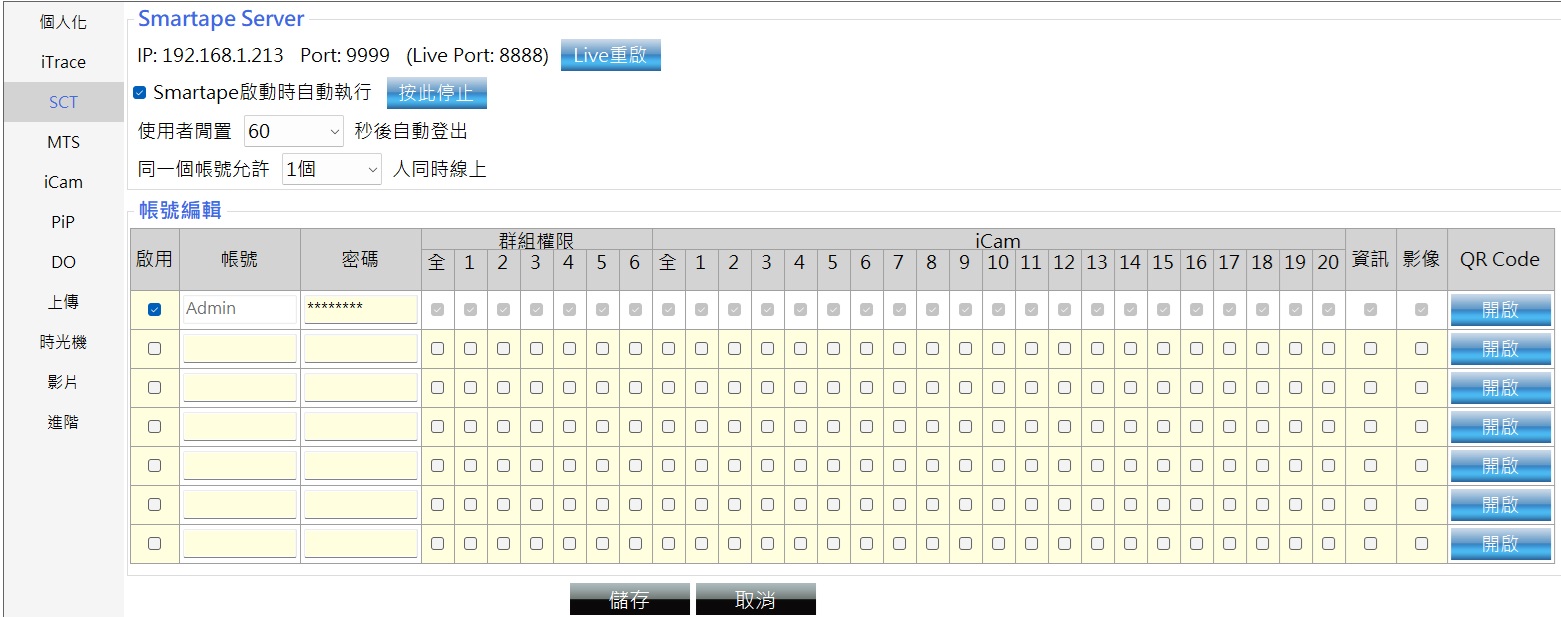Viewport: 1561px width, 617px height.
Task: Open QR Code for the Admin row
Action: (x=1500, y=310)
